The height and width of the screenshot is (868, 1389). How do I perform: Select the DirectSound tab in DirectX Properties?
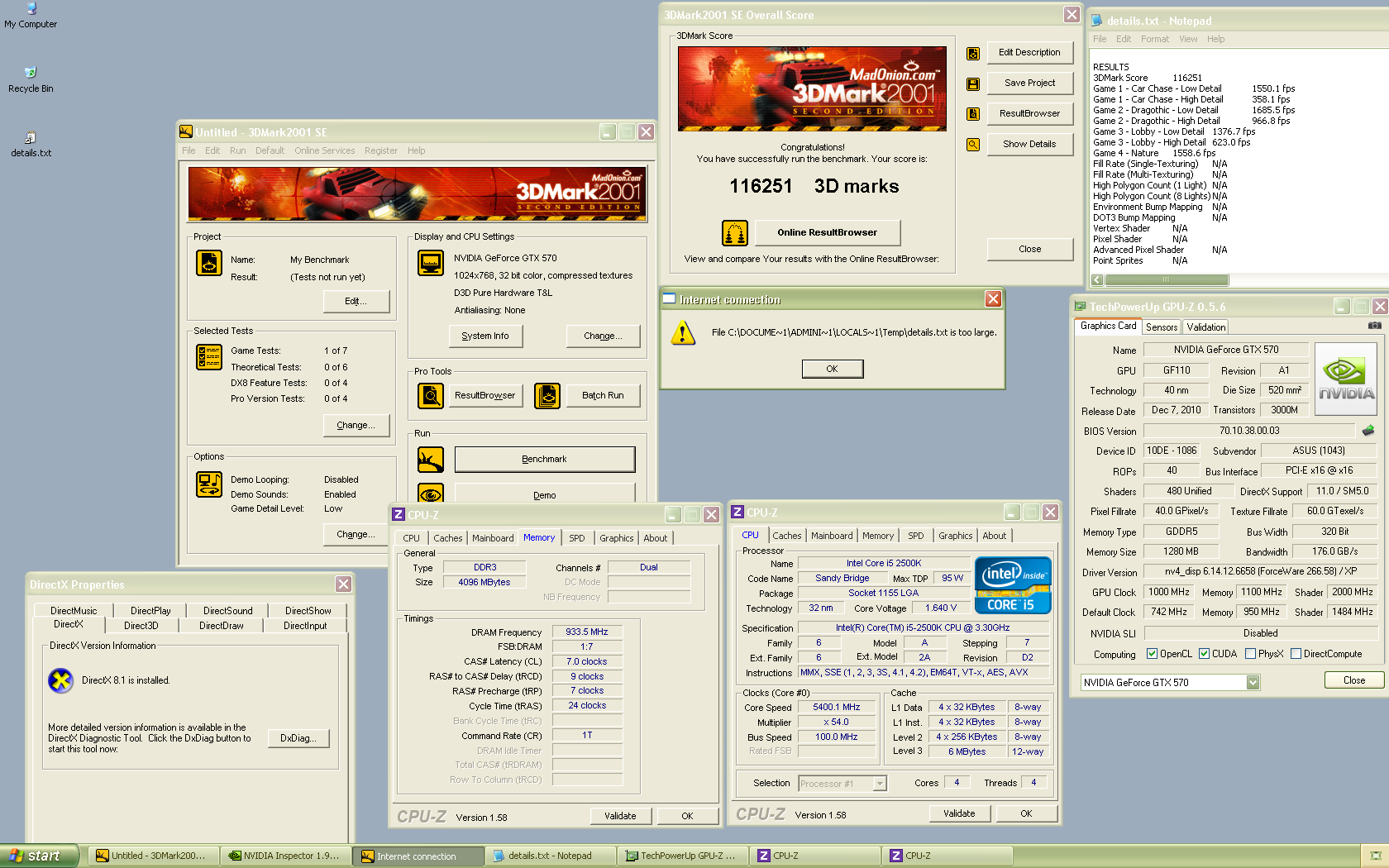(227, 611)
